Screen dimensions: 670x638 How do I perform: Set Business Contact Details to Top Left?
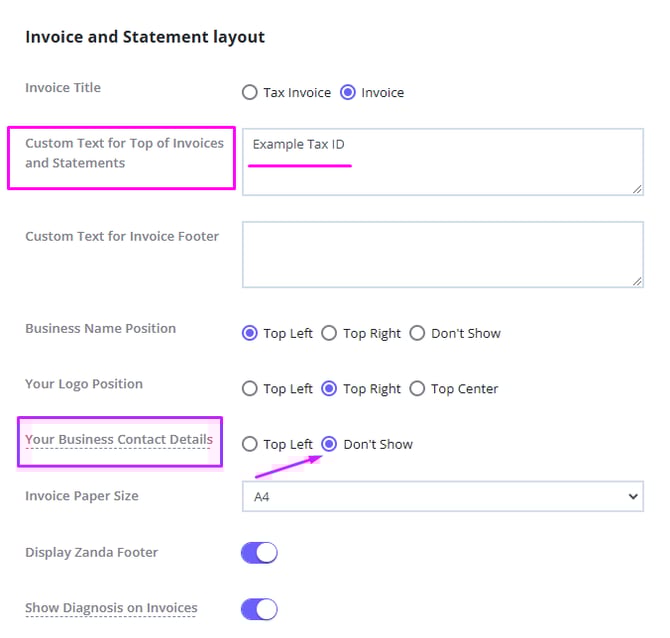pos(250,445)
